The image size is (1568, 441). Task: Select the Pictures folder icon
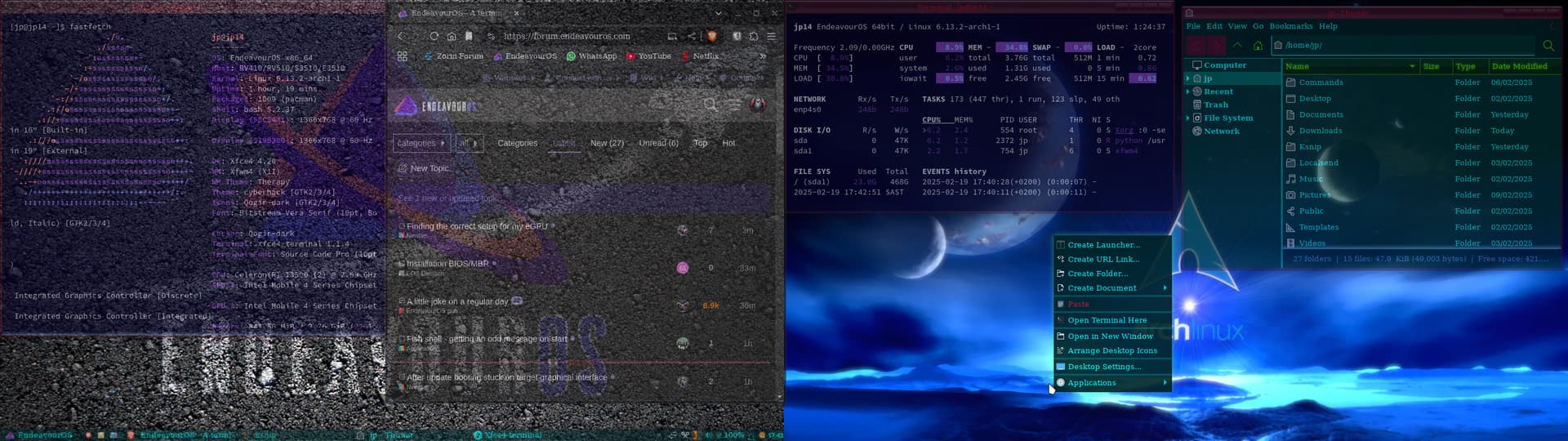[x=1290, y=195]
